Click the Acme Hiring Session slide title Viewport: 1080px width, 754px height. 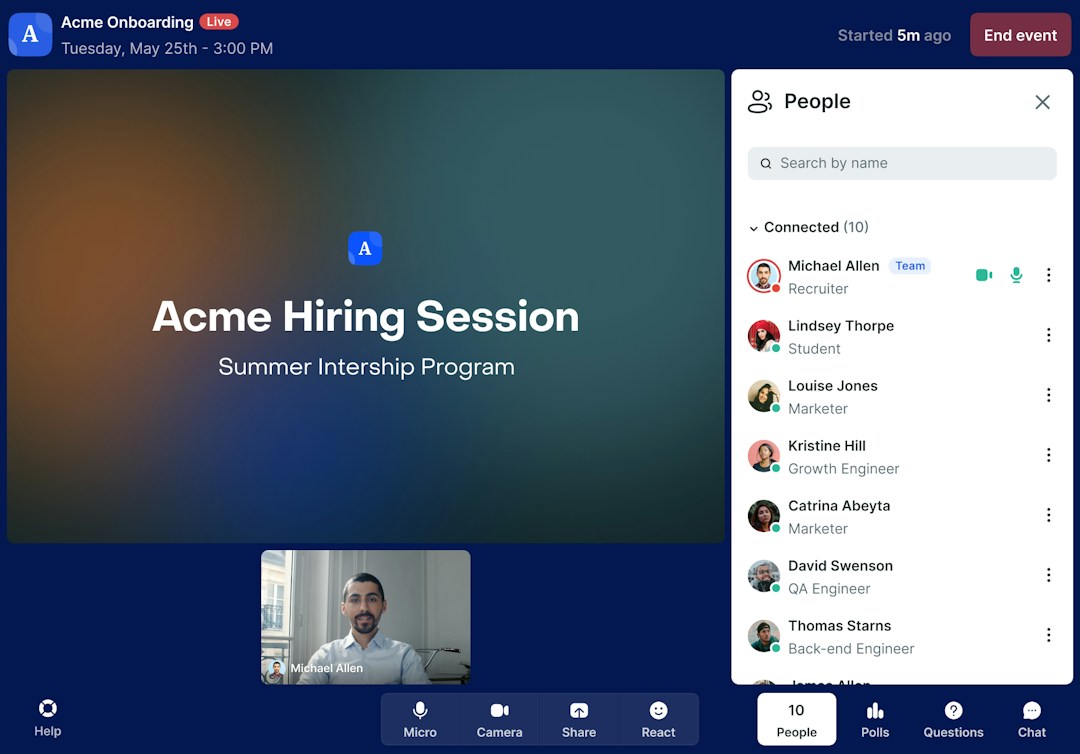tap(366, 316)
